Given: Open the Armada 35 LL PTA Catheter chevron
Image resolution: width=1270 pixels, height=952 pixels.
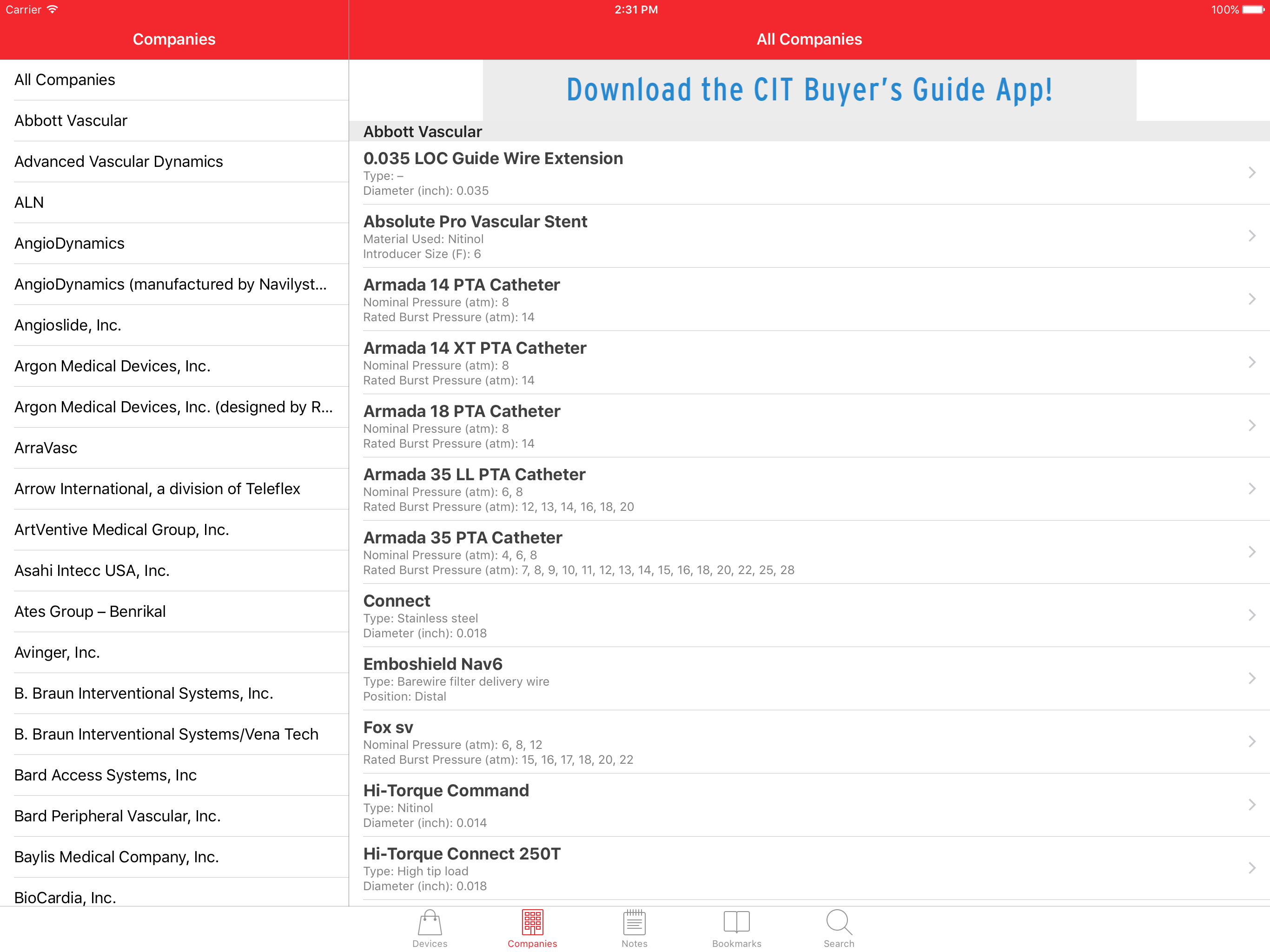Looking at the screenshot, I should 1252,489.
